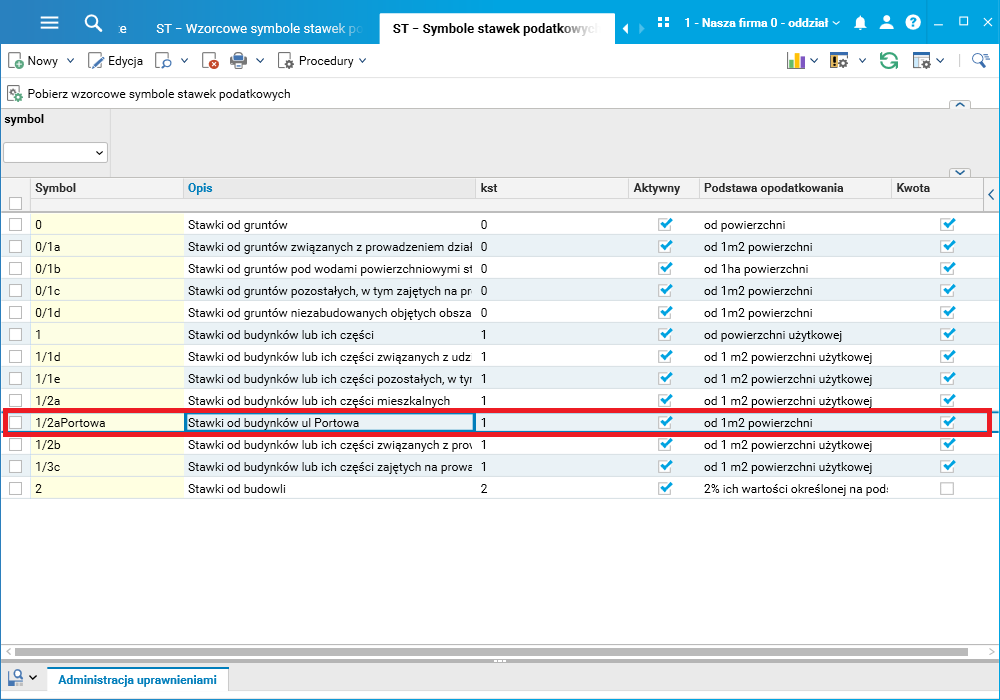Click Pobierz wzorcowe symbole stawek podatkowych
The image size is (1000, 700).
149,94
